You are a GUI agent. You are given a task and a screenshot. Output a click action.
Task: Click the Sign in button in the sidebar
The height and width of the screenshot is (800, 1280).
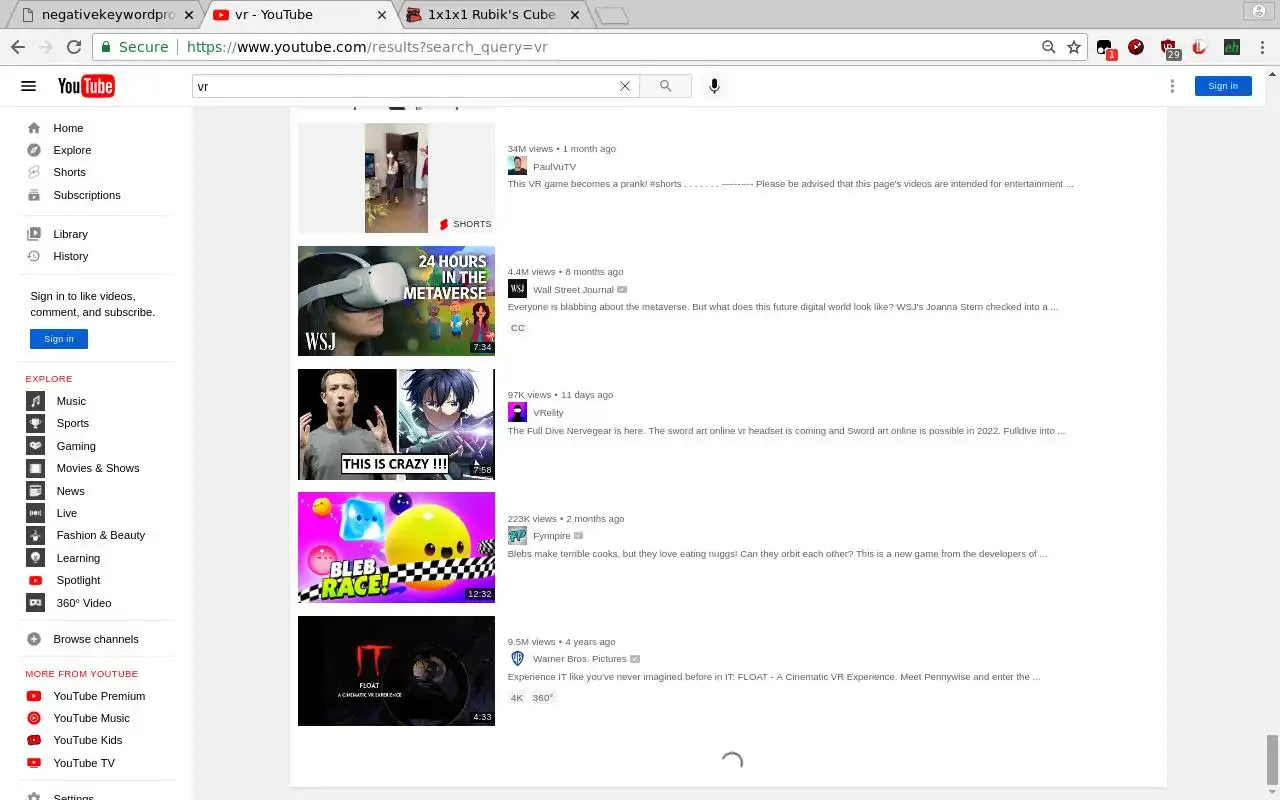pos(59,339)
